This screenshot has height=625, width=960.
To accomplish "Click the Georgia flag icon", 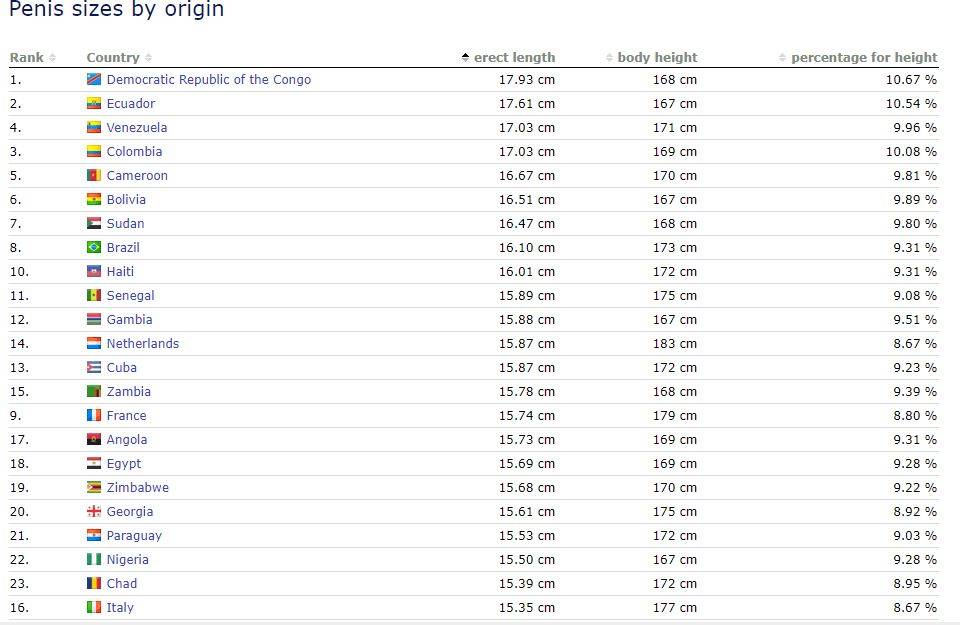I will point(94,512).
